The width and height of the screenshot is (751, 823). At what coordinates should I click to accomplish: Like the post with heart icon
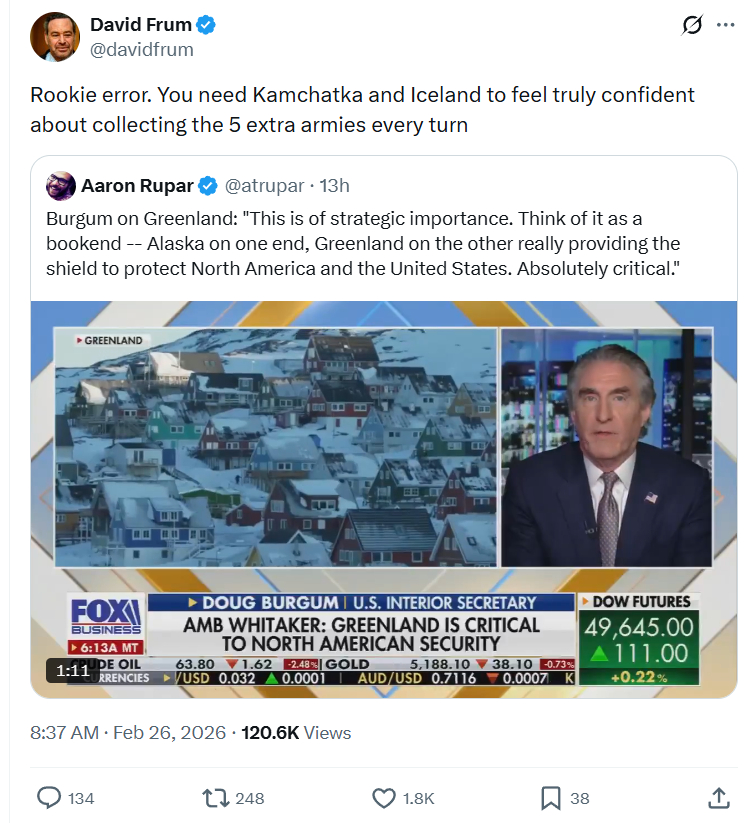[x=384, y=797]
